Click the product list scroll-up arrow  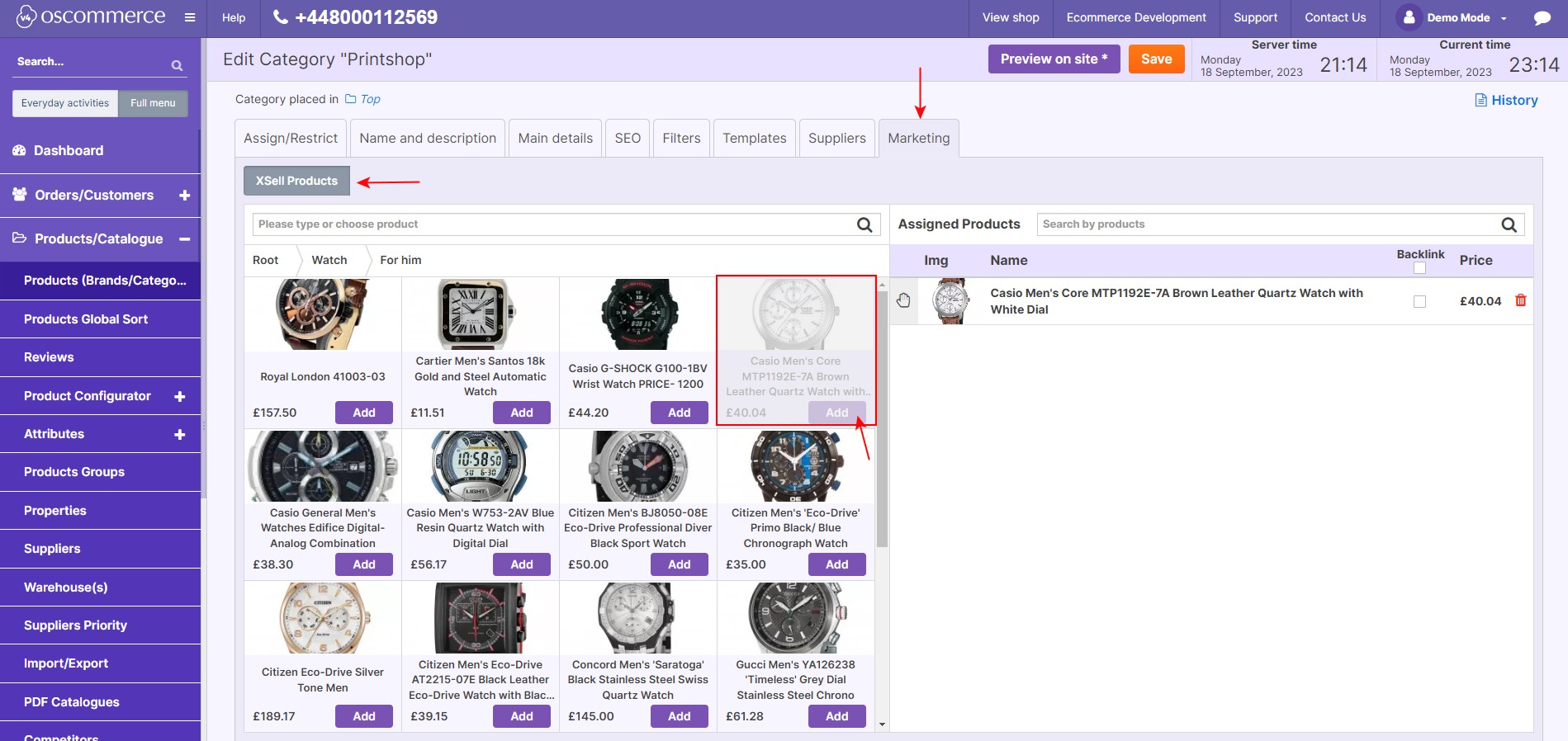[x=883, y=285]
